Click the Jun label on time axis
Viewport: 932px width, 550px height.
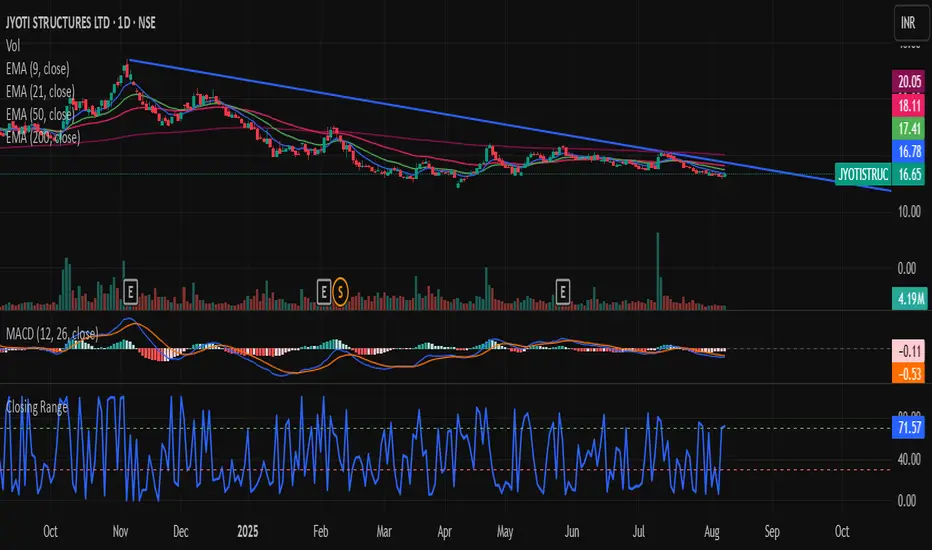tap(572, 531)
